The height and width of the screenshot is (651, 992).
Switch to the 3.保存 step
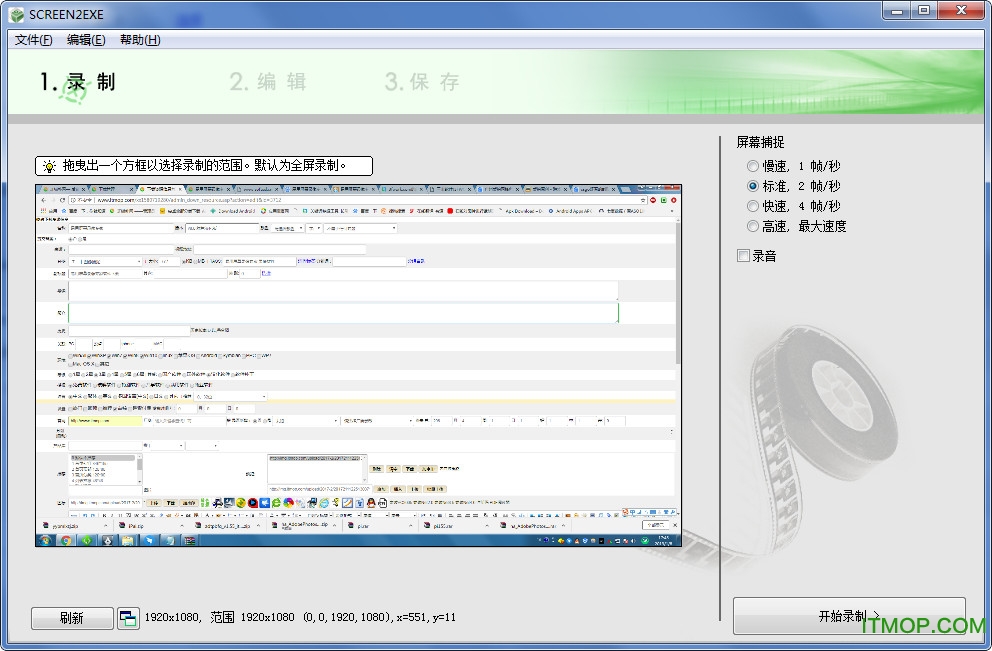(x=421, y=82)
